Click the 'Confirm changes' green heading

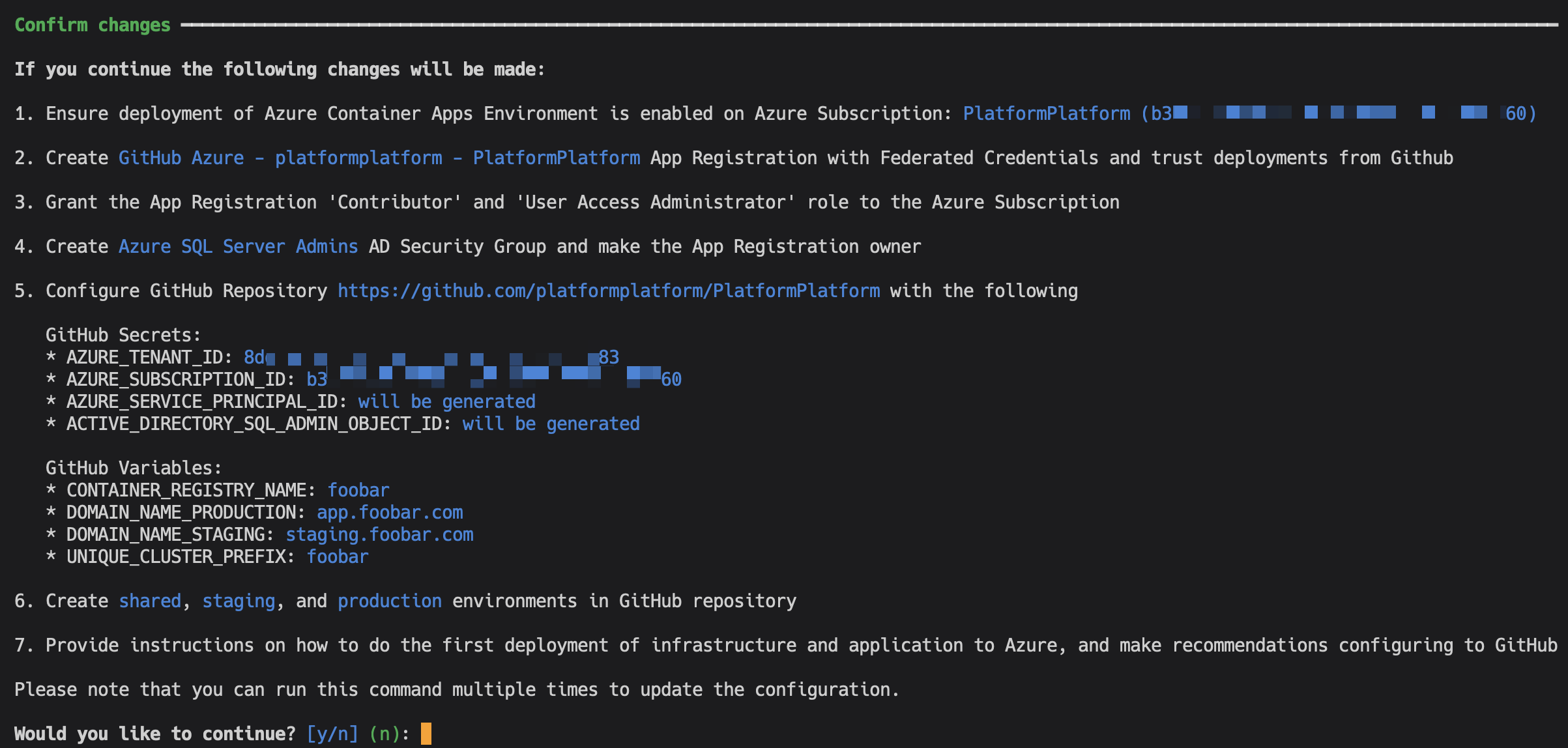click(x=92, y=25)
